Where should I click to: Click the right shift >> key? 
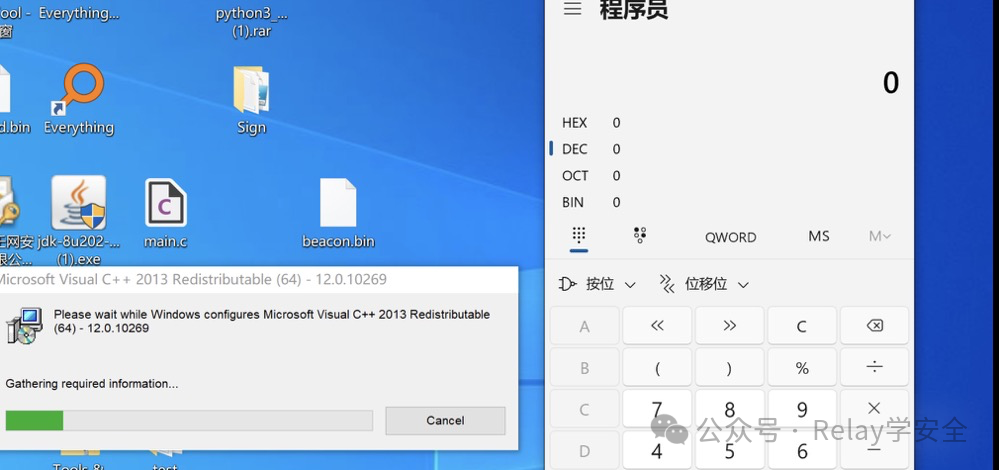(x=729, y=325)
